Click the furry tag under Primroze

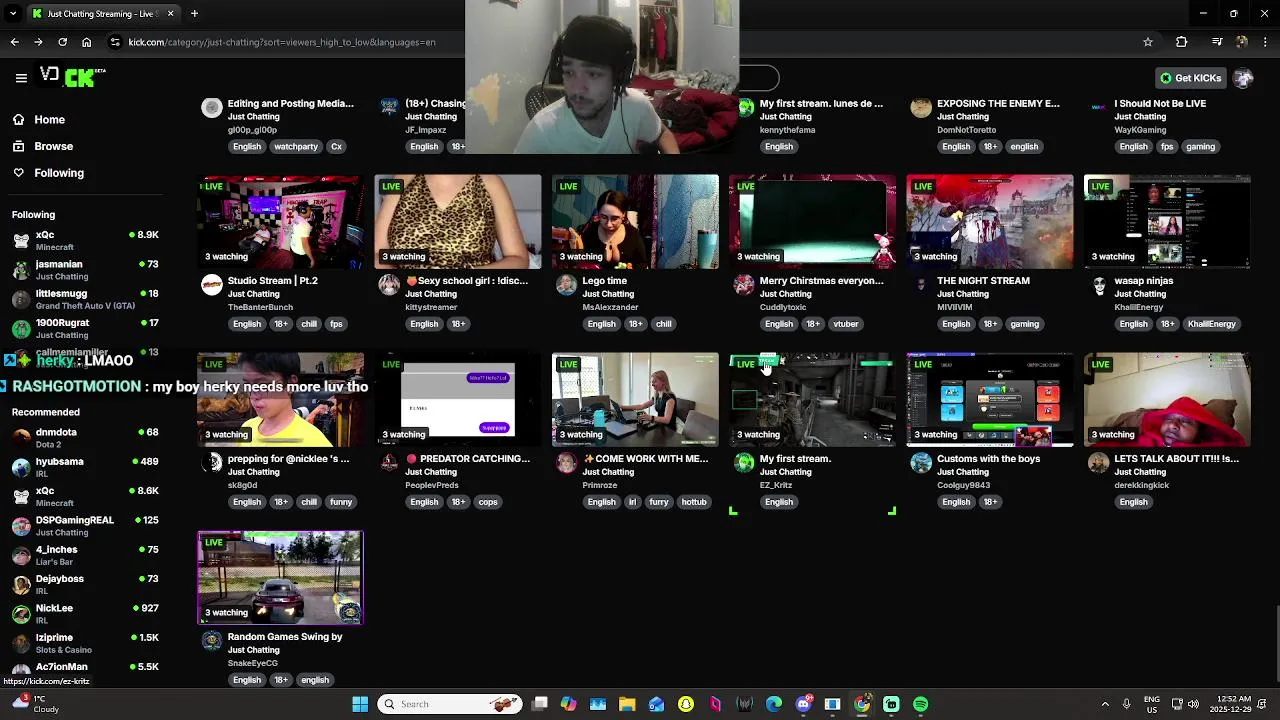[658, 502]
